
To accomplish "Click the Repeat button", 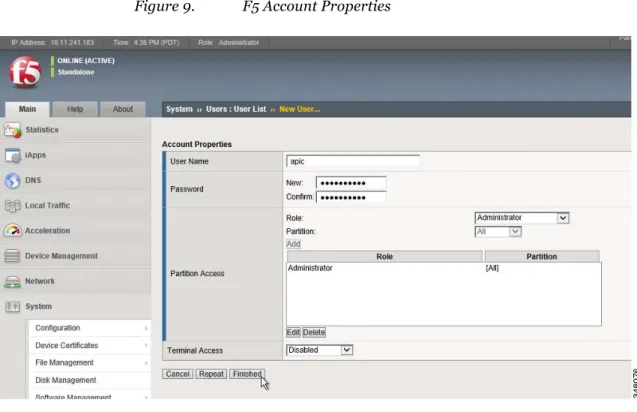I will (211, 374).
